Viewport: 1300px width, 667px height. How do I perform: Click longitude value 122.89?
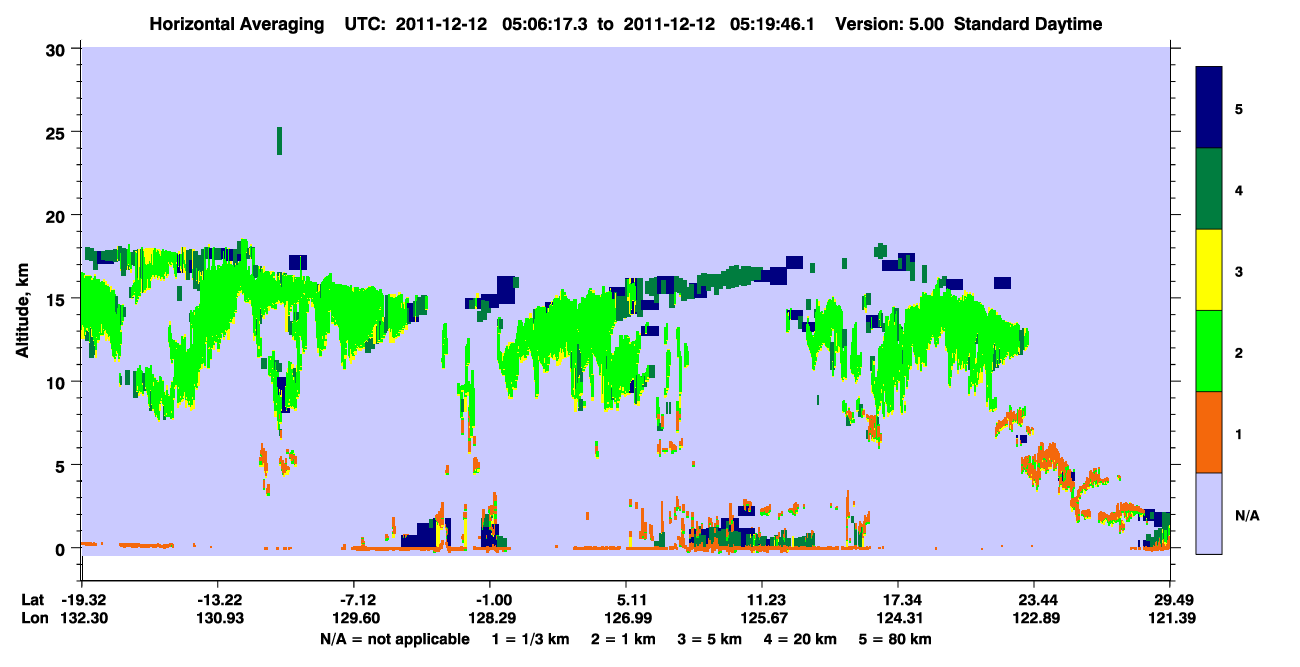point(1034,619)
